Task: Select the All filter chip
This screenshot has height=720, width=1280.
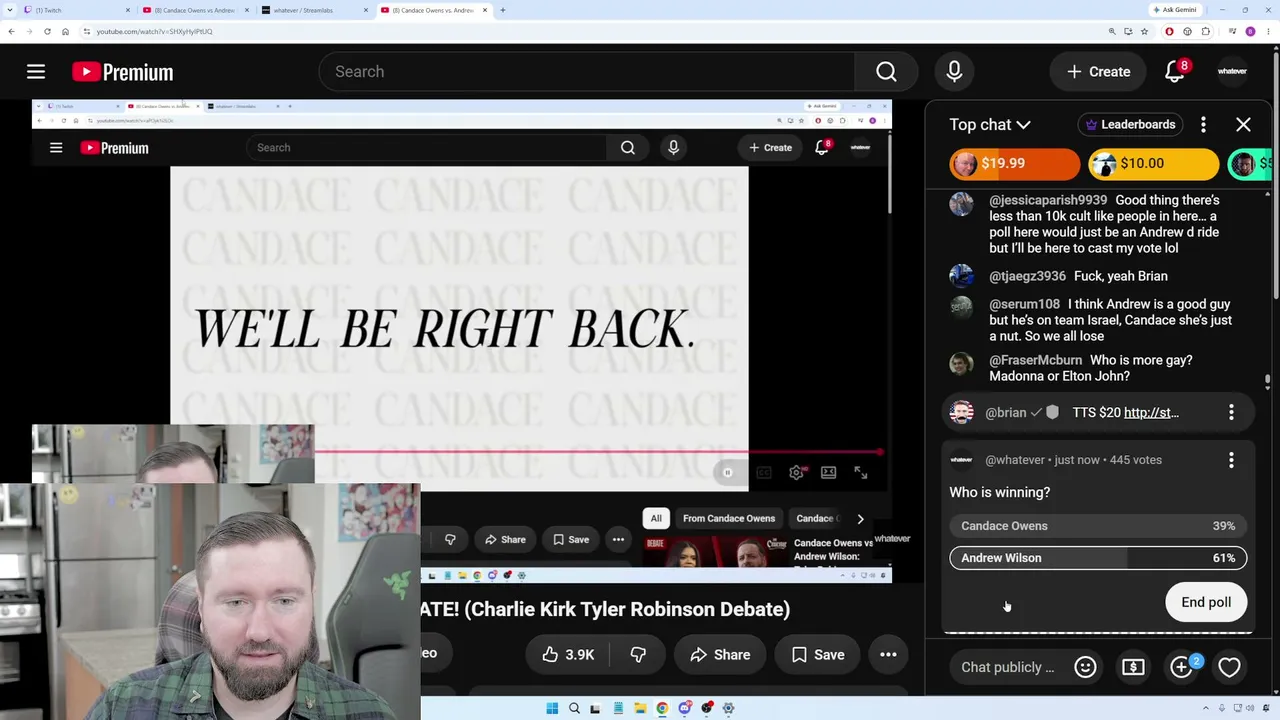Action: [656, 518]
